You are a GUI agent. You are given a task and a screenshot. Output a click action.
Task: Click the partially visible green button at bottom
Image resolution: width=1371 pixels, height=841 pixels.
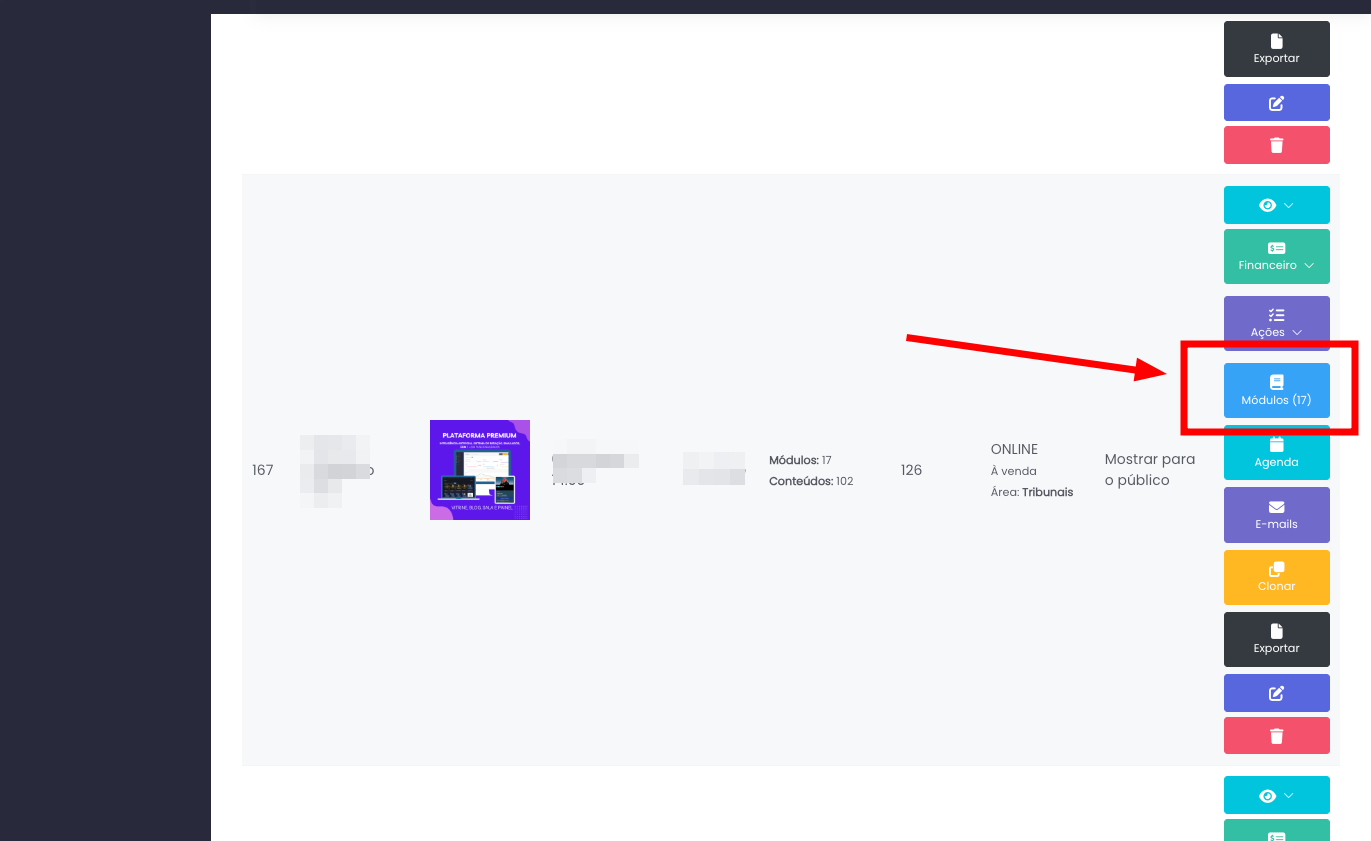pyautogui.click(x=1276, y=831)
